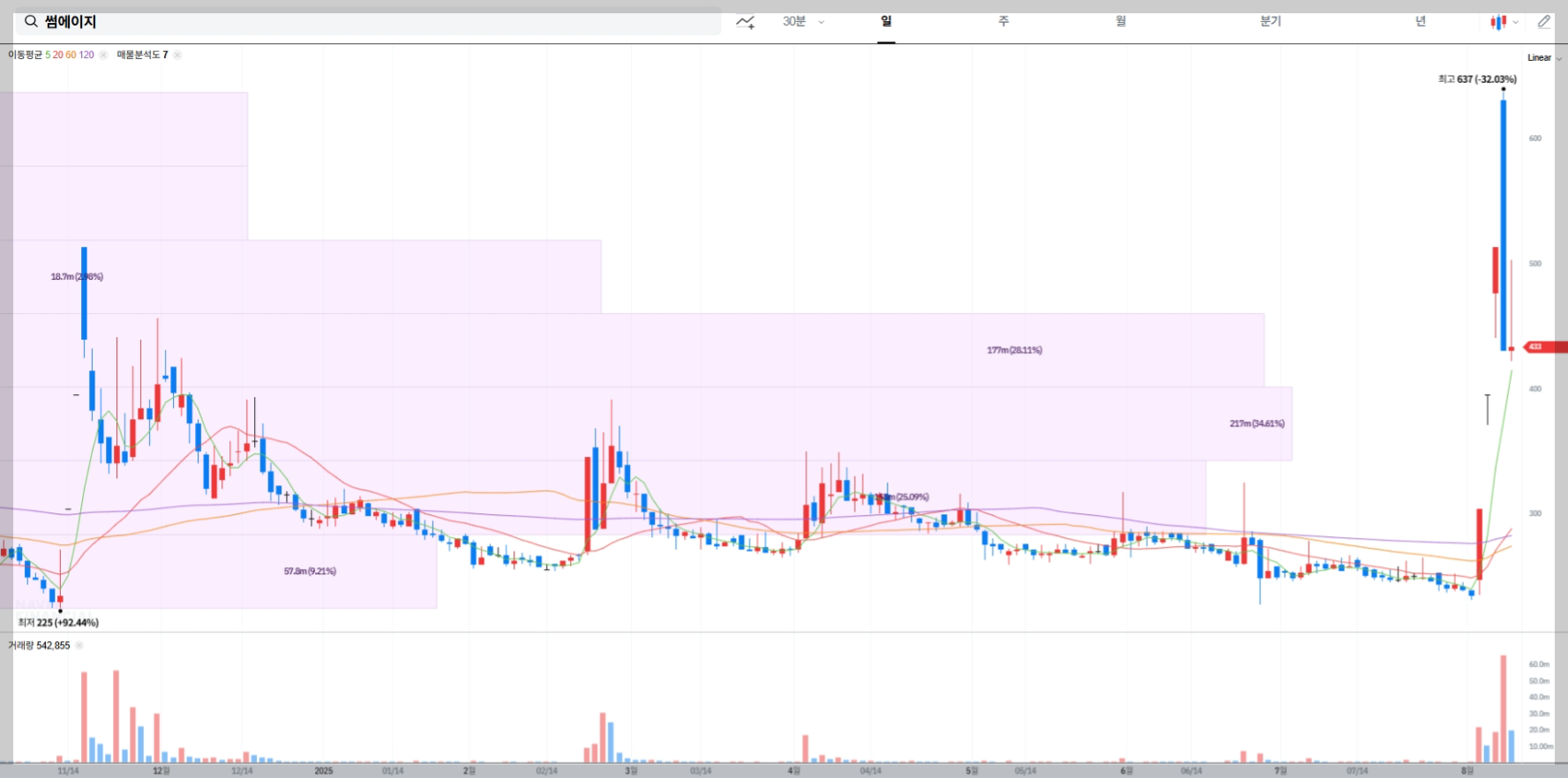The width and height of the screenshot is (1568, 778).
Task: Click the 04/14 date axis label
Action: [870, 771]
